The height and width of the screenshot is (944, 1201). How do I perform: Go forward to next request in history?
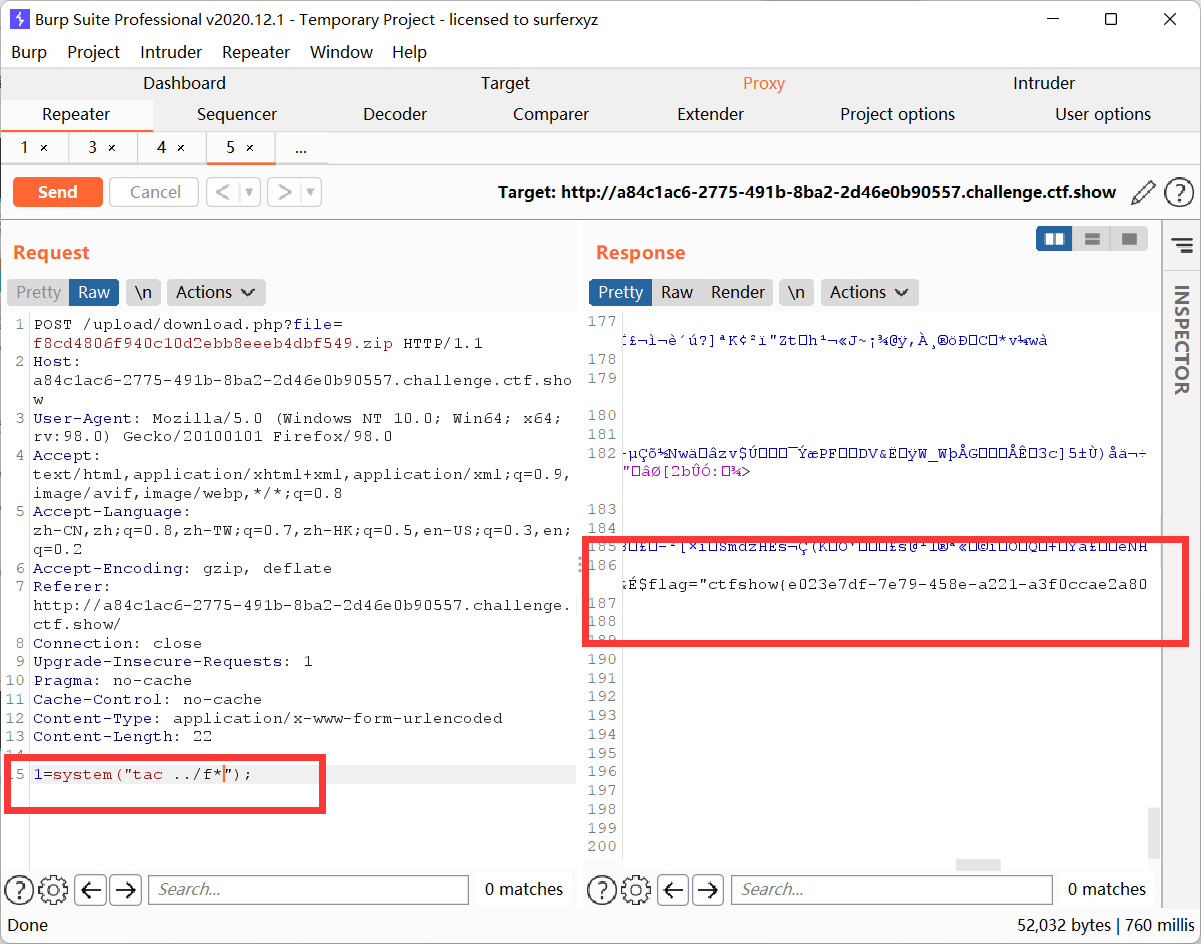pyautogui.click(x=285, y=192)
